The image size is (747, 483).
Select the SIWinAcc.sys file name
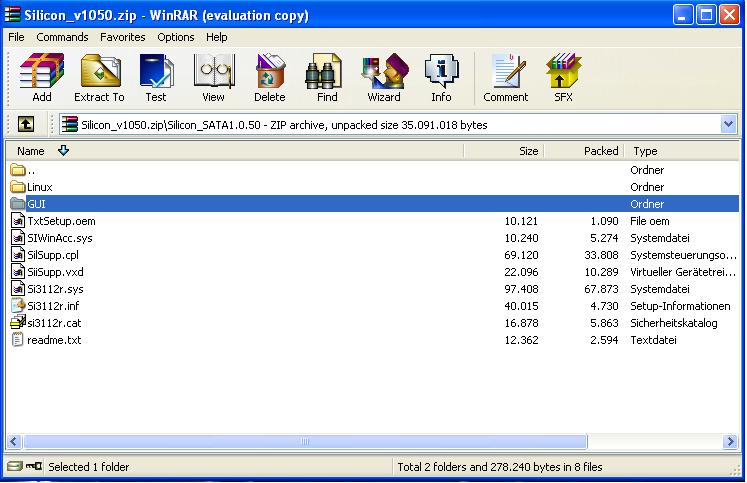pyautogui.click(x=60, y=238)
